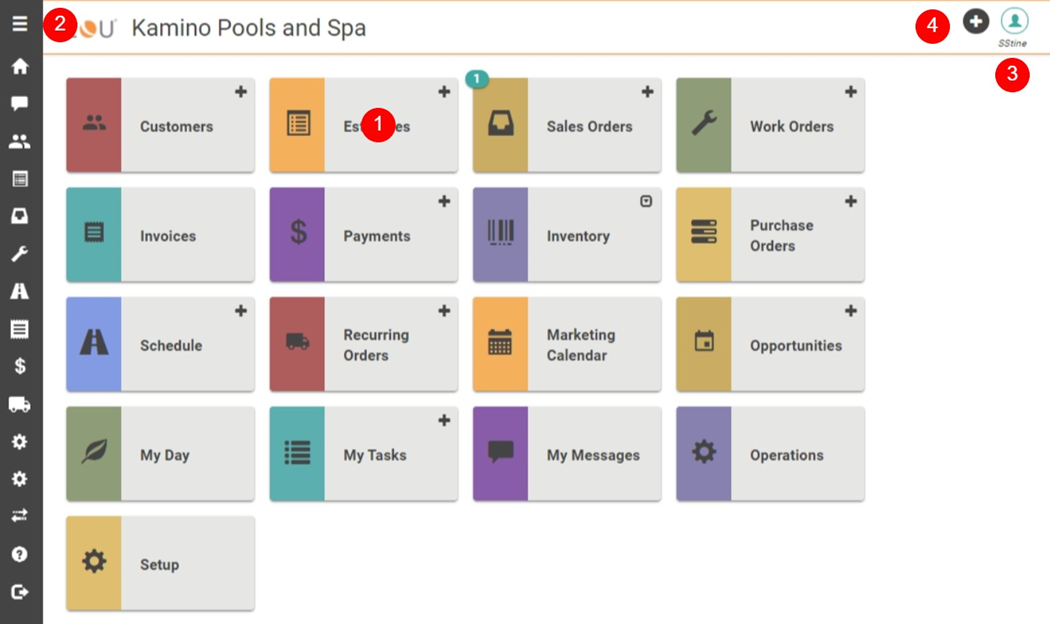Go to the Setup tile
Viewport: 1050px width, 624px height.
(160, 564)
